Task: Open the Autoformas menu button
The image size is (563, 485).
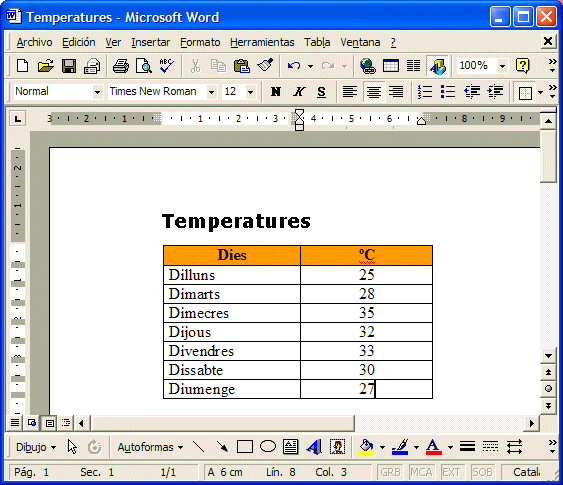Action: point(150,447)
